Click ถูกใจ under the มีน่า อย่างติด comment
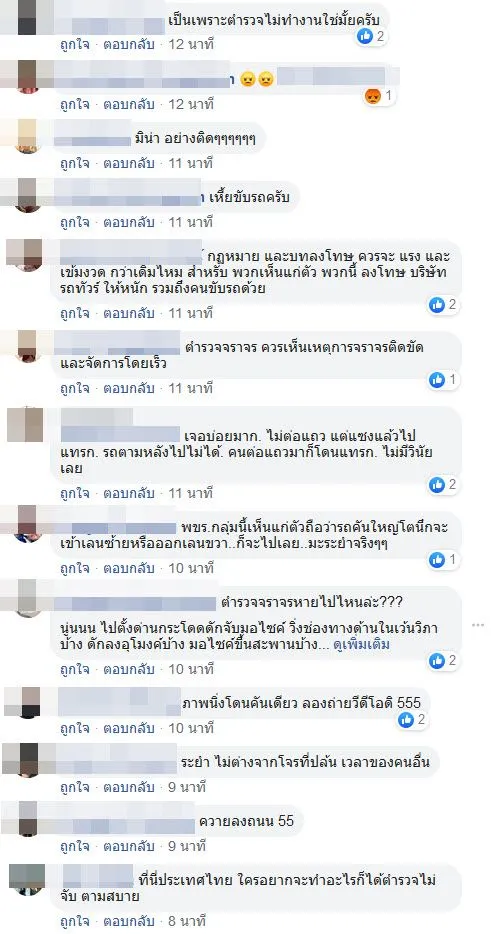Screen dimensions: 491x934 [74, 163]
